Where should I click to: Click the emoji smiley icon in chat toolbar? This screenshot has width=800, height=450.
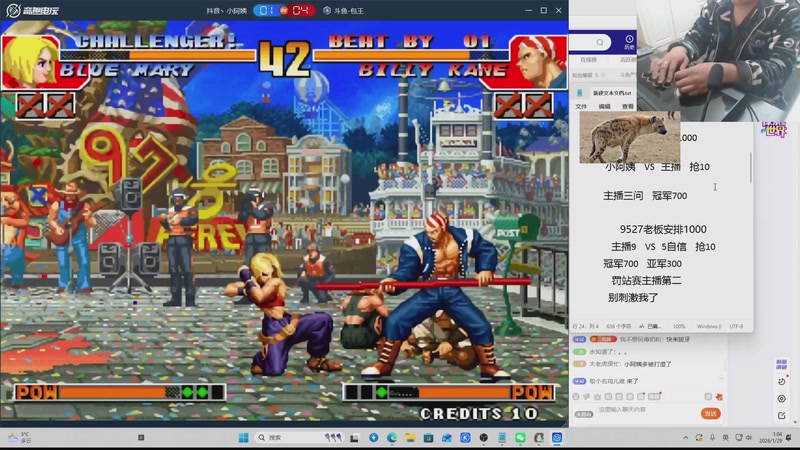point(576,396)
